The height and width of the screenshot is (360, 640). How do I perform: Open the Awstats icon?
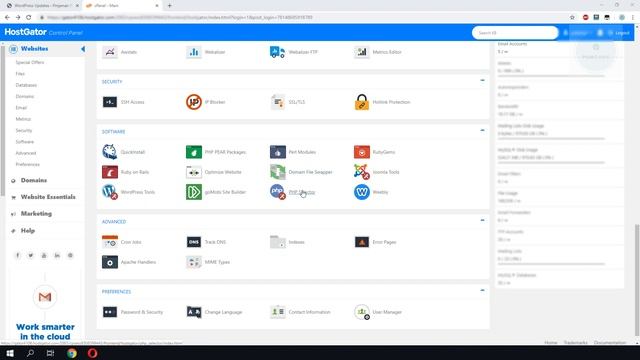(x=110, y=52)
